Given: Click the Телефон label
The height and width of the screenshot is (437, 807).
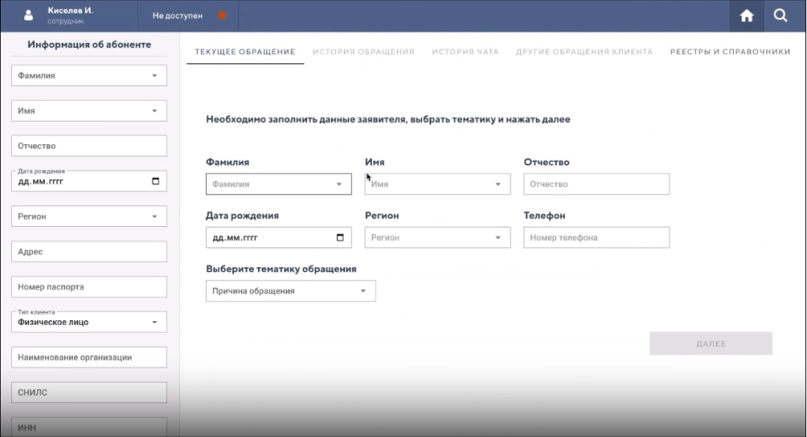Looking at the screenshot, I should point(545,216).
